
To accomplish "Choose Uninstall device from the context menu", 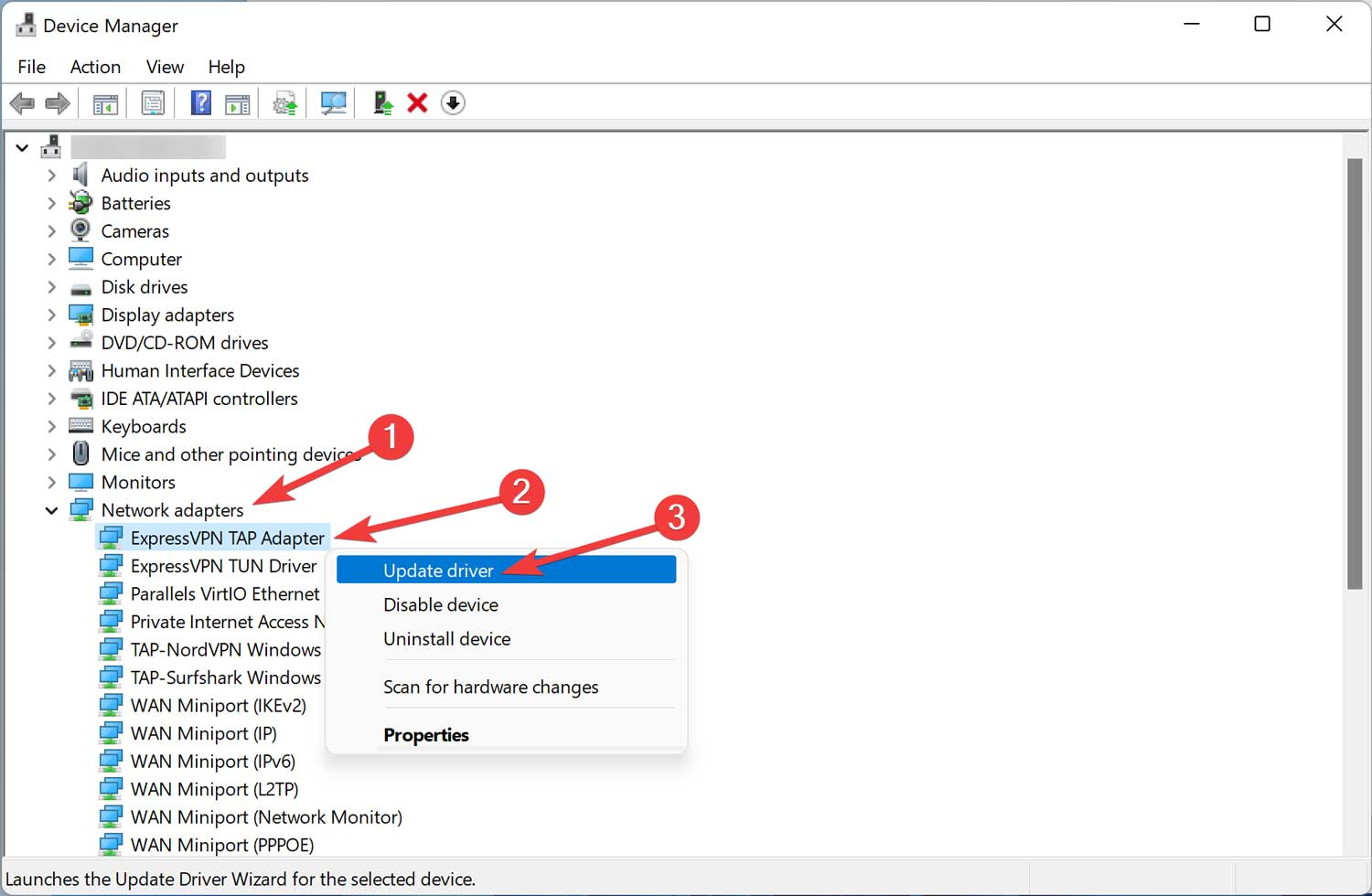I will (446, 638).
